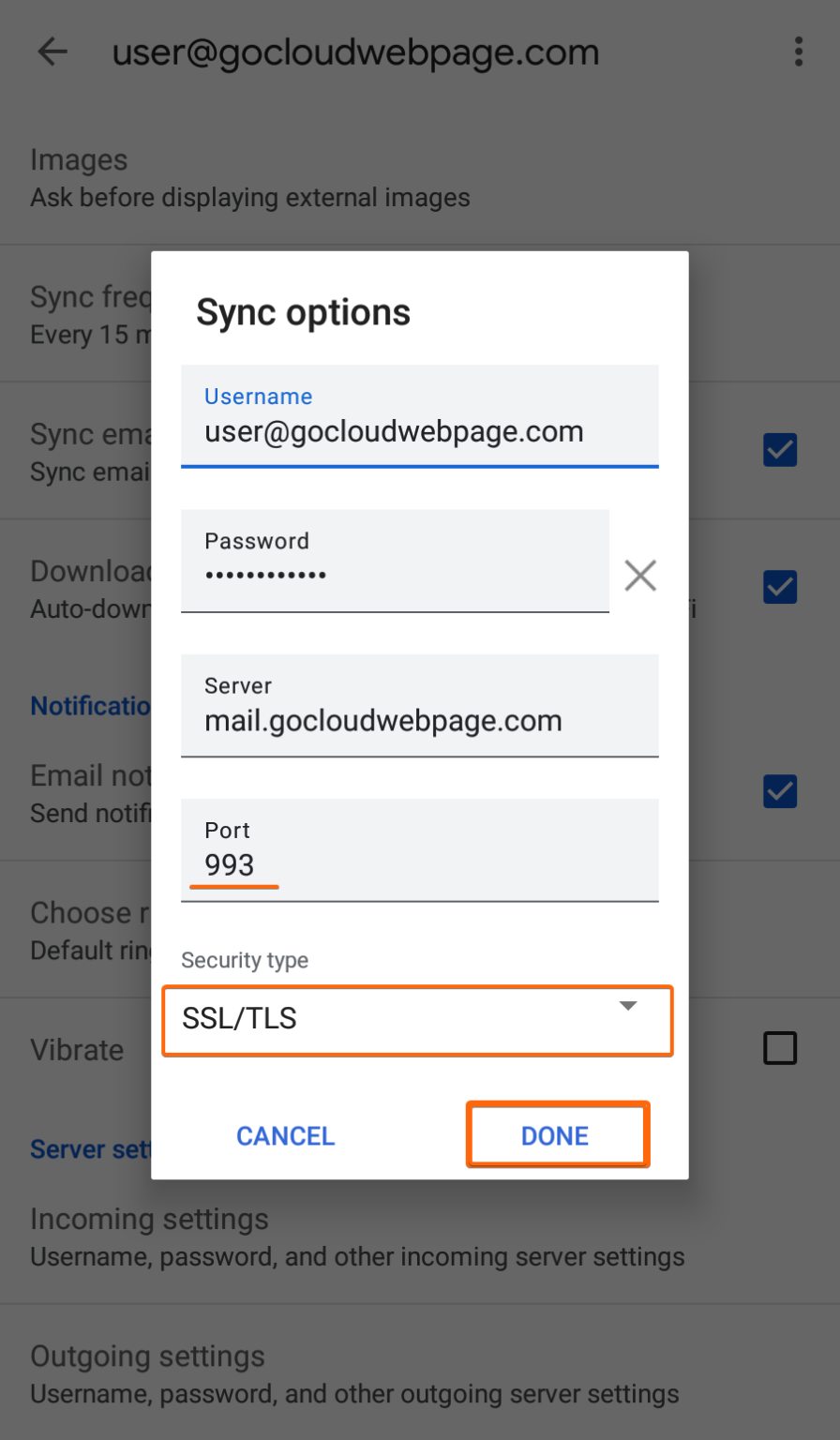Disable the Email notifications checkbox
The image size is (840, 1440).
[779, 791]
